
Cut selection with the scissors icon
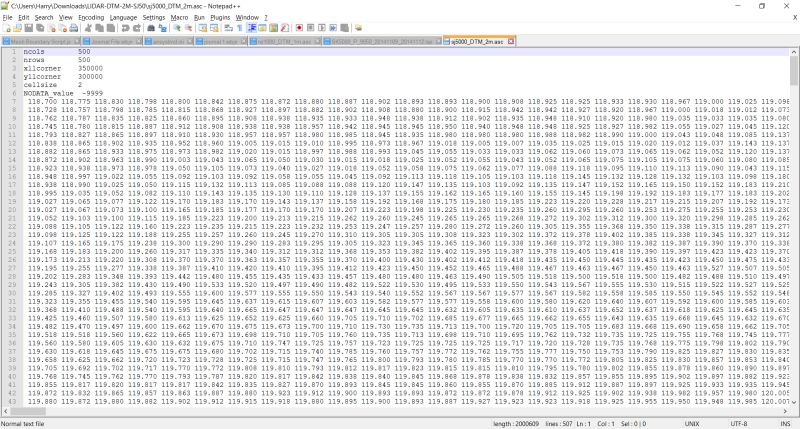click(88, 28)
